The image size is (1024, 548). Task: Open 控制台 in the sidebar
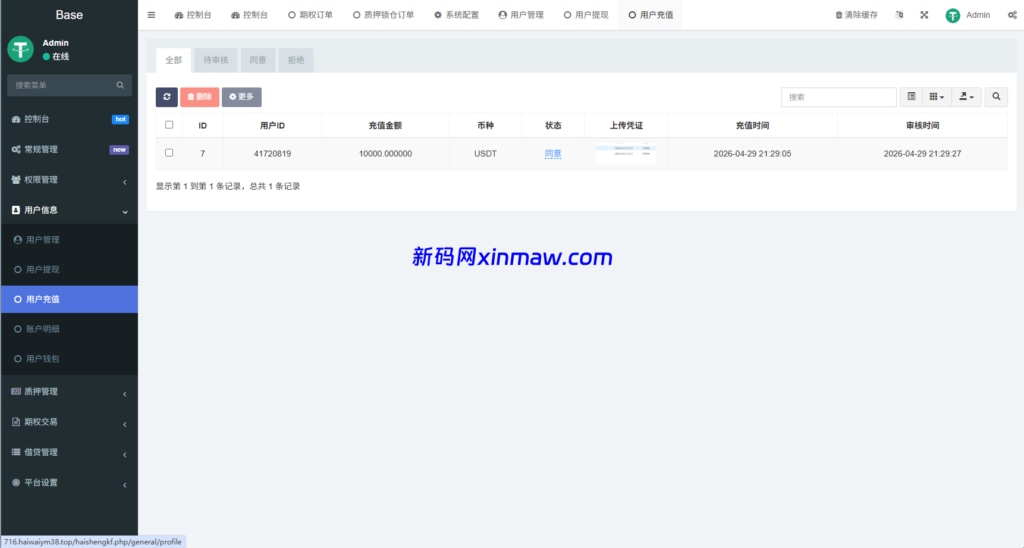[69, 119]
